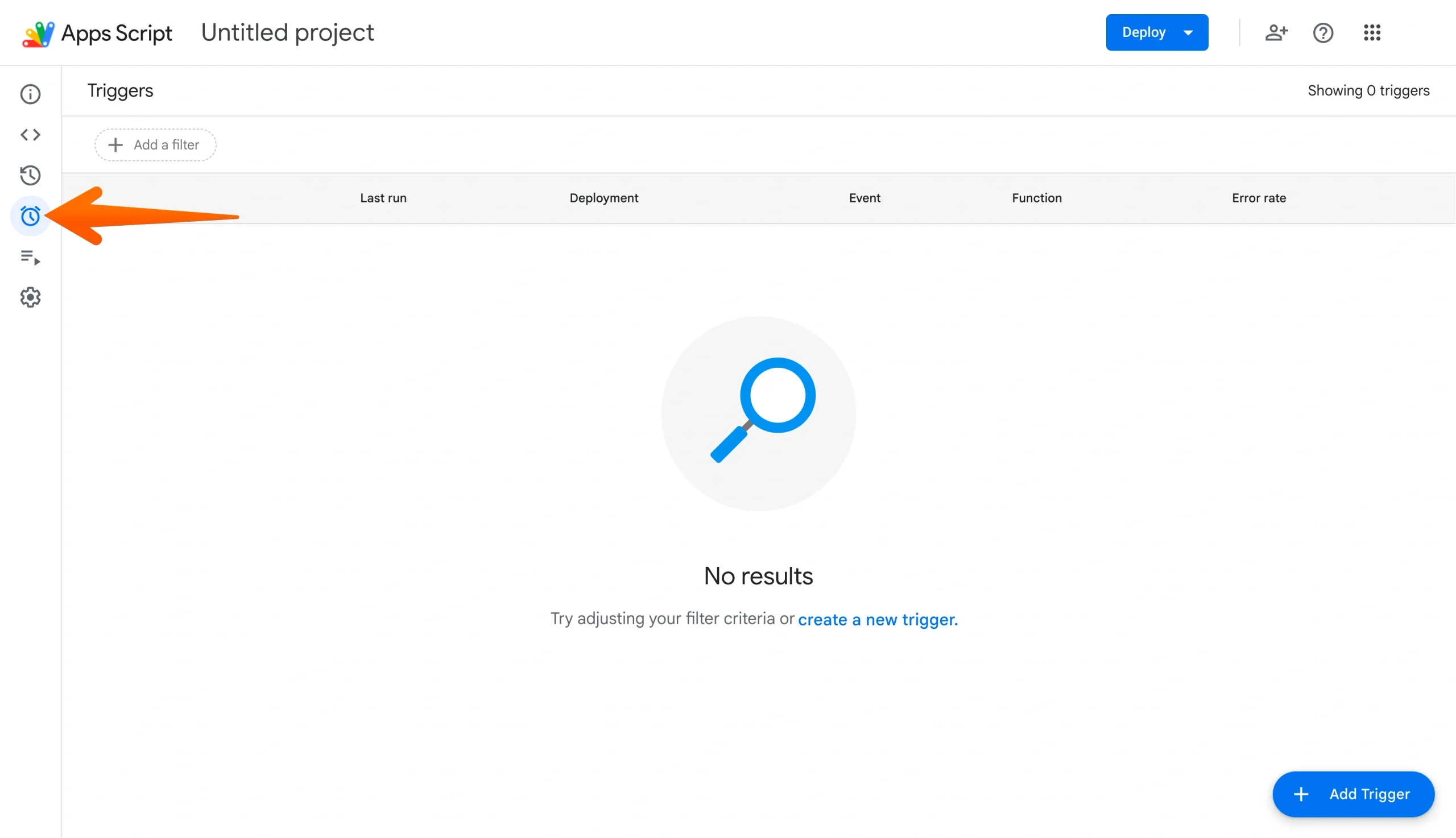Viewport: 1456px width, 838px height.
Task: Select the Triggers alarm clock icon
Action: 31,217
